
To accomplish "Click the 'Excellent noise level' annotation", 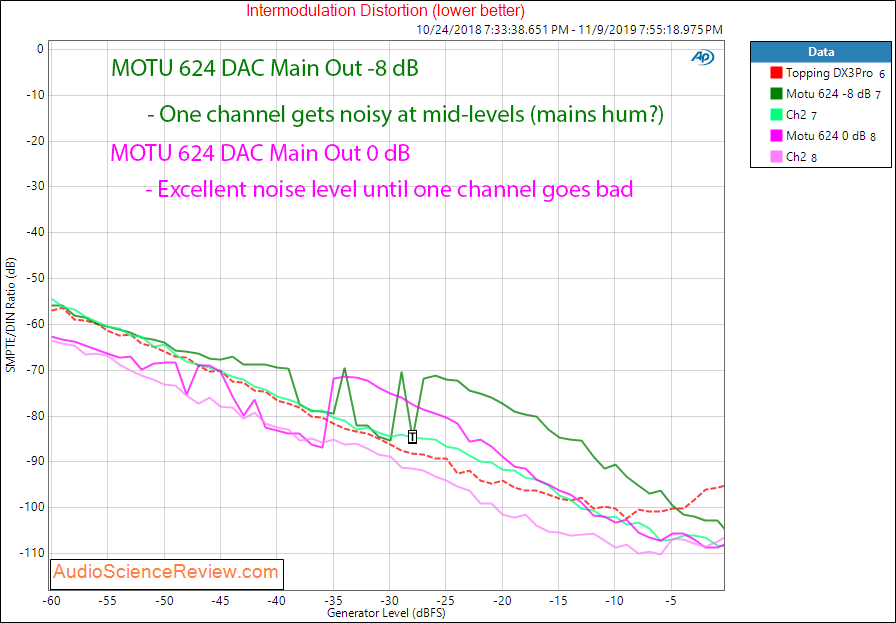I will [389, 189].
